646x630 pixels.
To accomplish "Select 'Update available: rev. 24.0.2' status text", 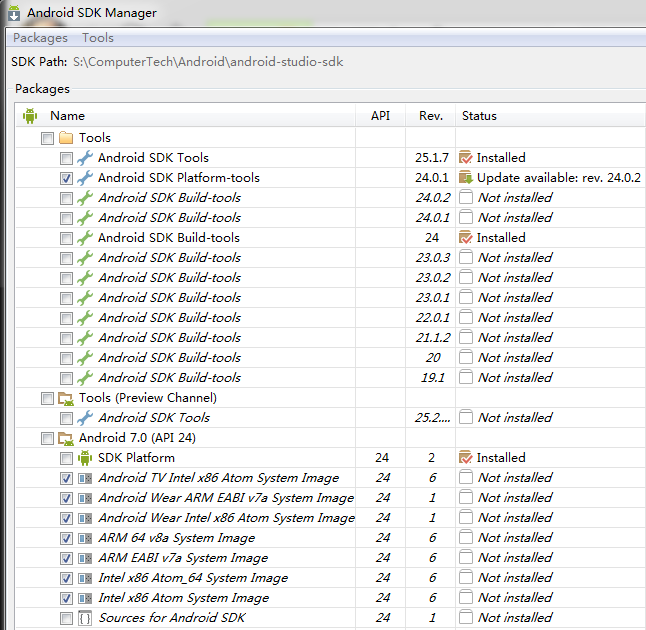I will [559, 178].
